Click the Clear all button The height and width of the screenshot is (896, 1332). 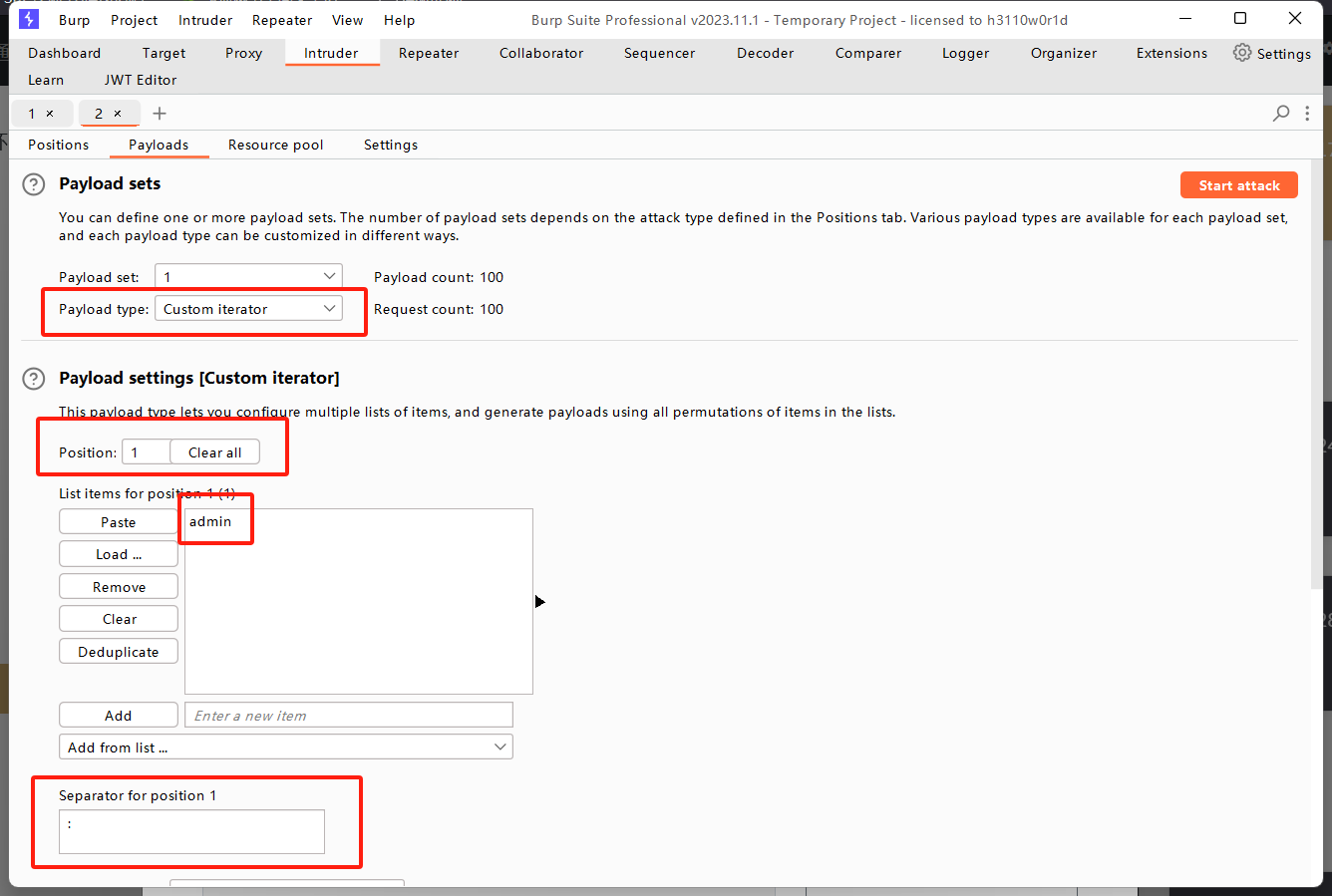point(215,451)
